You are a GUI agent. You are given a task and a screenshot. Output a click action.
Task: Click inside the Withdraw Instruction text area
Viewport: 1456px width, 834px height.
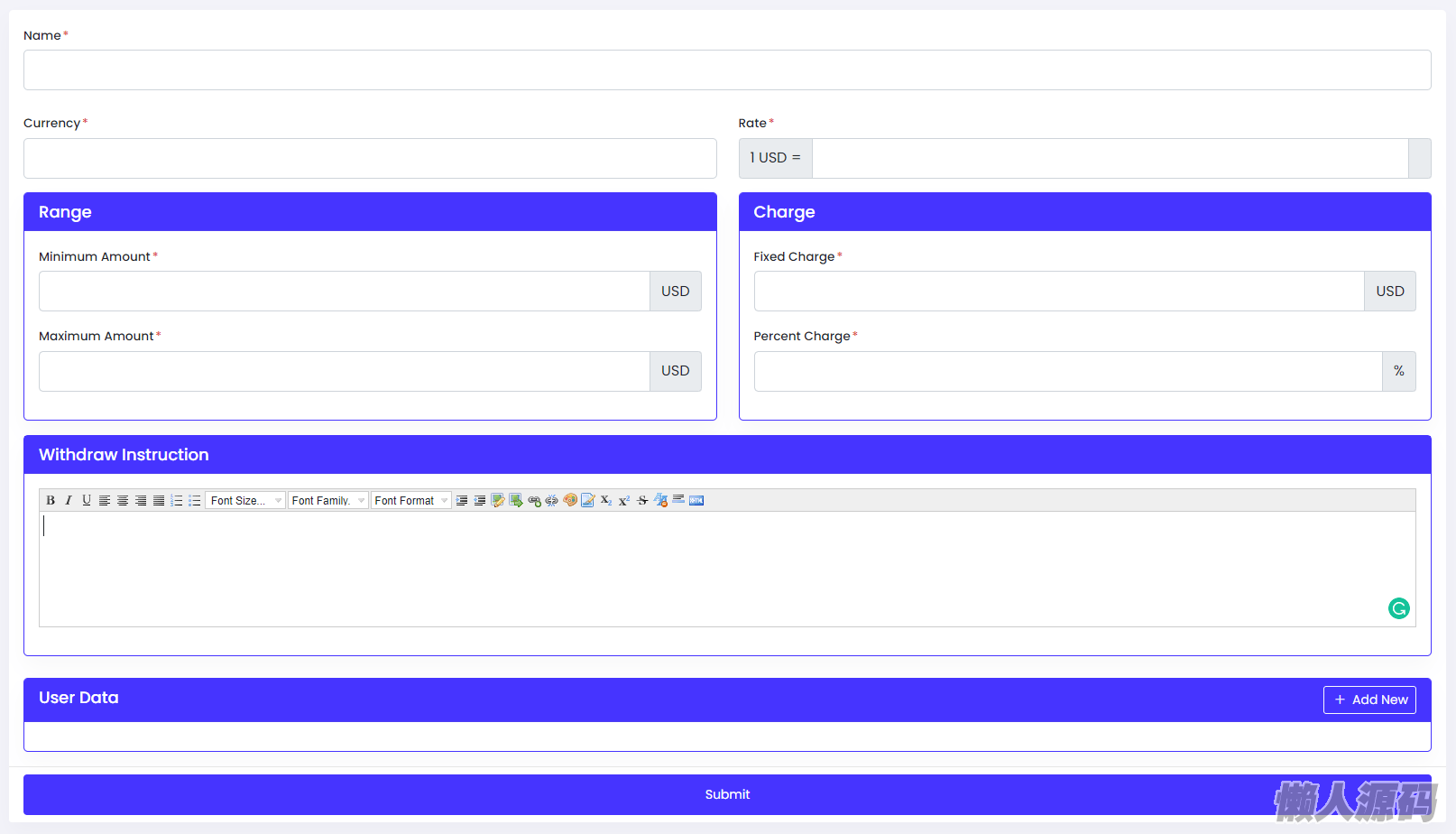(727, 569)
